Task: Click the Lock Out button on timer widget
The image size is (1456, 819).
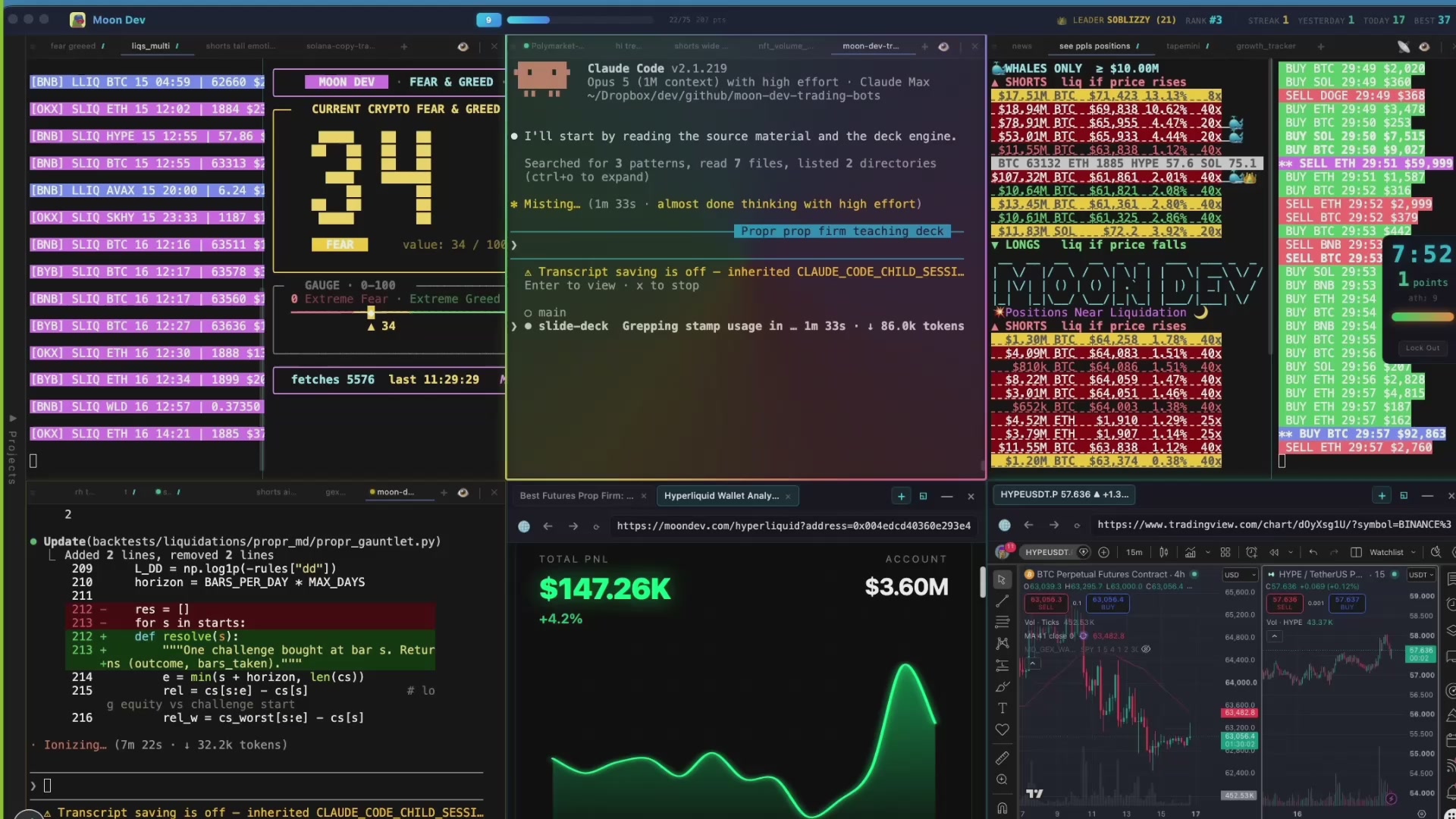Action: point(1422,348)
